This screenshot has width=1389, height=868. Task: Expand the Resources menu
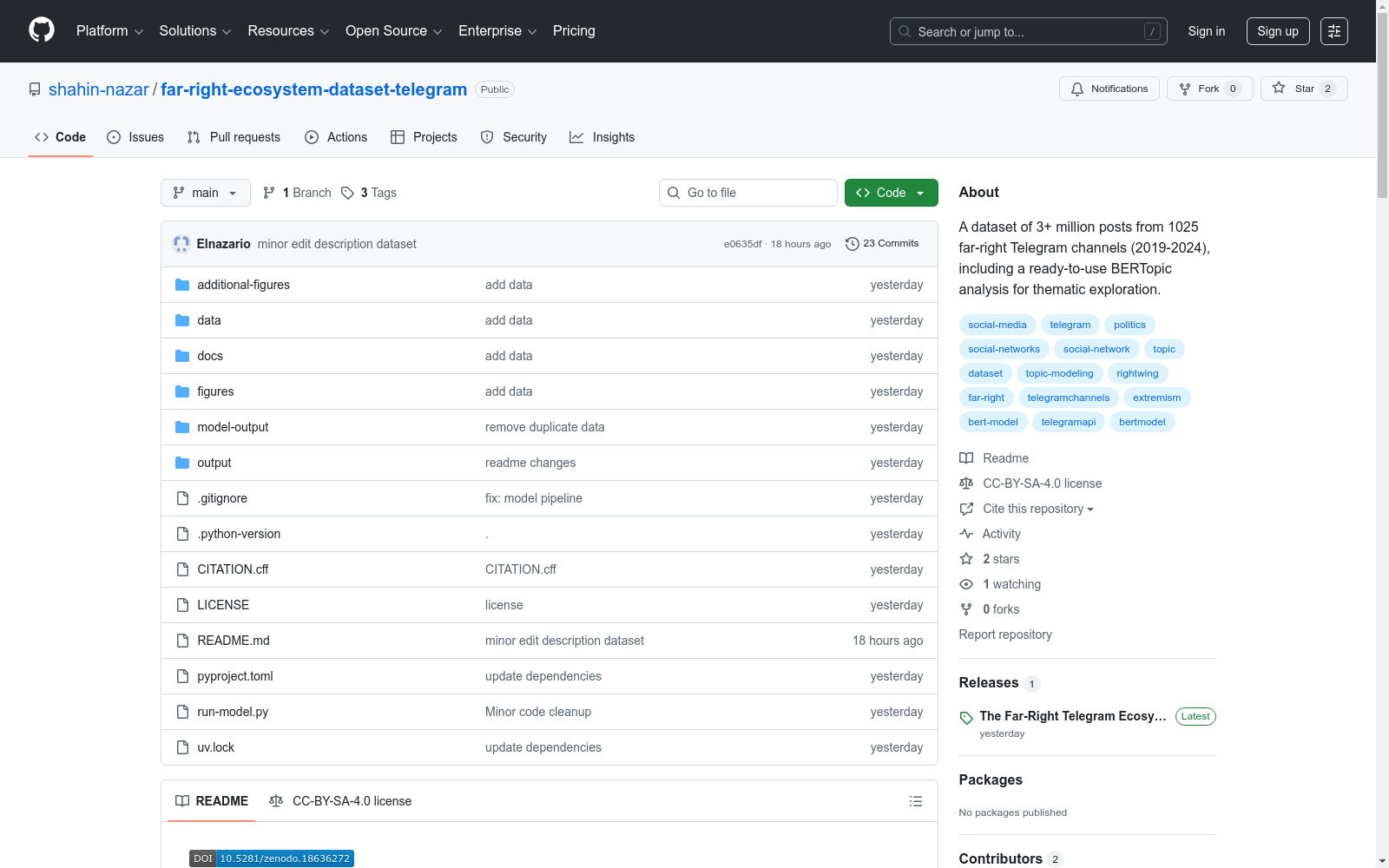(288, 31)
